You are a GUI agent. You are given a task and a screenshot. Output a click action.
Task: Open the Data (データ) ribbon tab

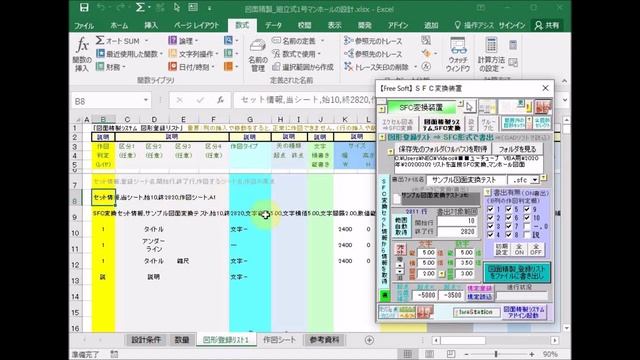pos(273,25)
